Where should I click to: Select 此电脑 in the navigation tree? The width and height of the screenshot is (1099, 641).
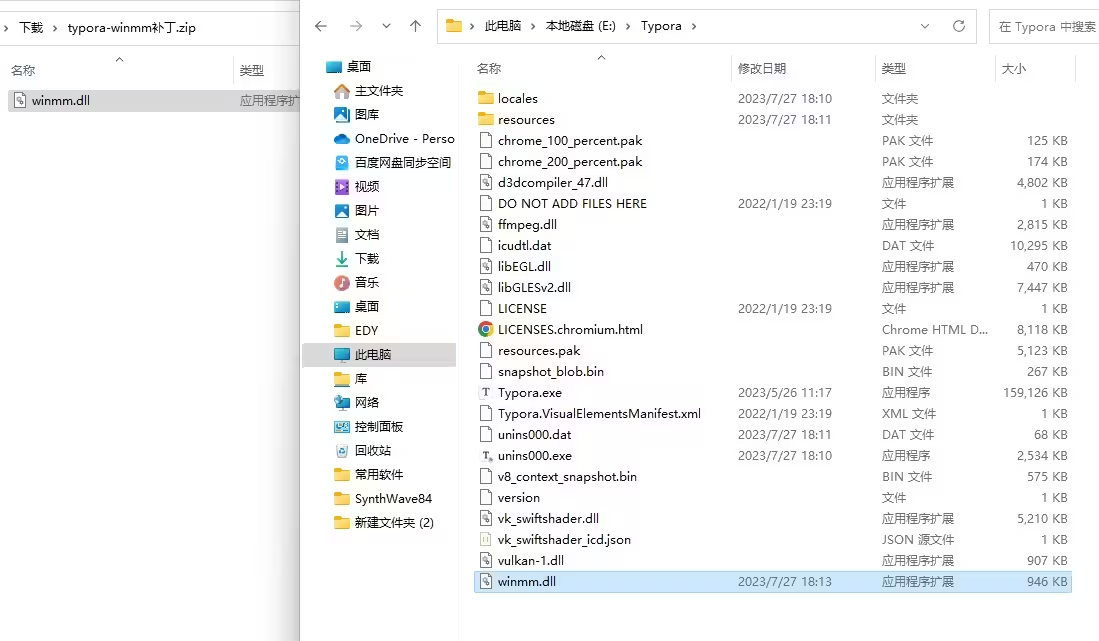[x=372, y=355]
